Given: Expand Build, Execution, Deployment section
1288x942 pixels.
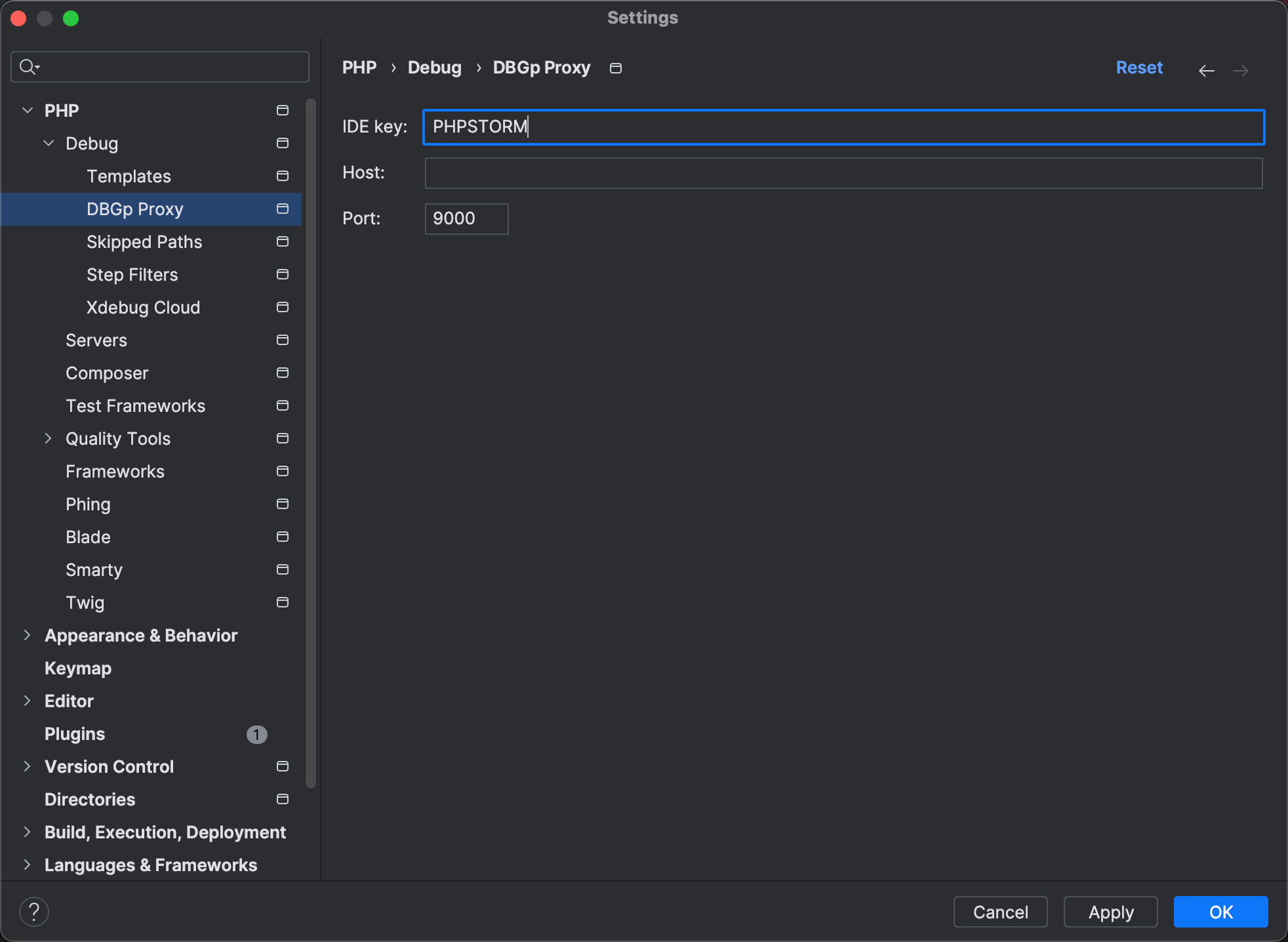Looking at the screenshot, I should click(28, 832).
